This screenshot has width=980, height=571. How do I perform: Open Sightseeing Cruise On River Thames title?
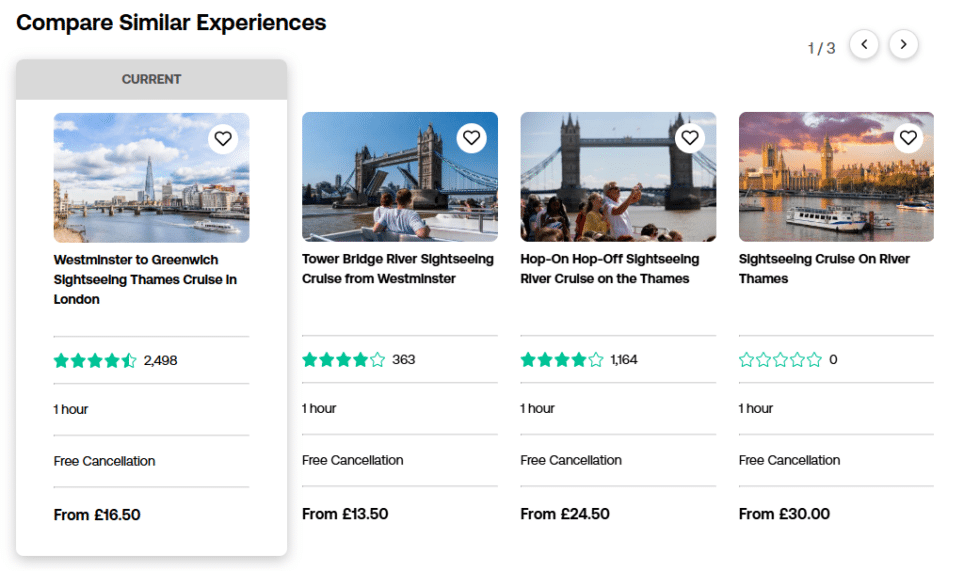pyautogui.click(x=824, y=269)
